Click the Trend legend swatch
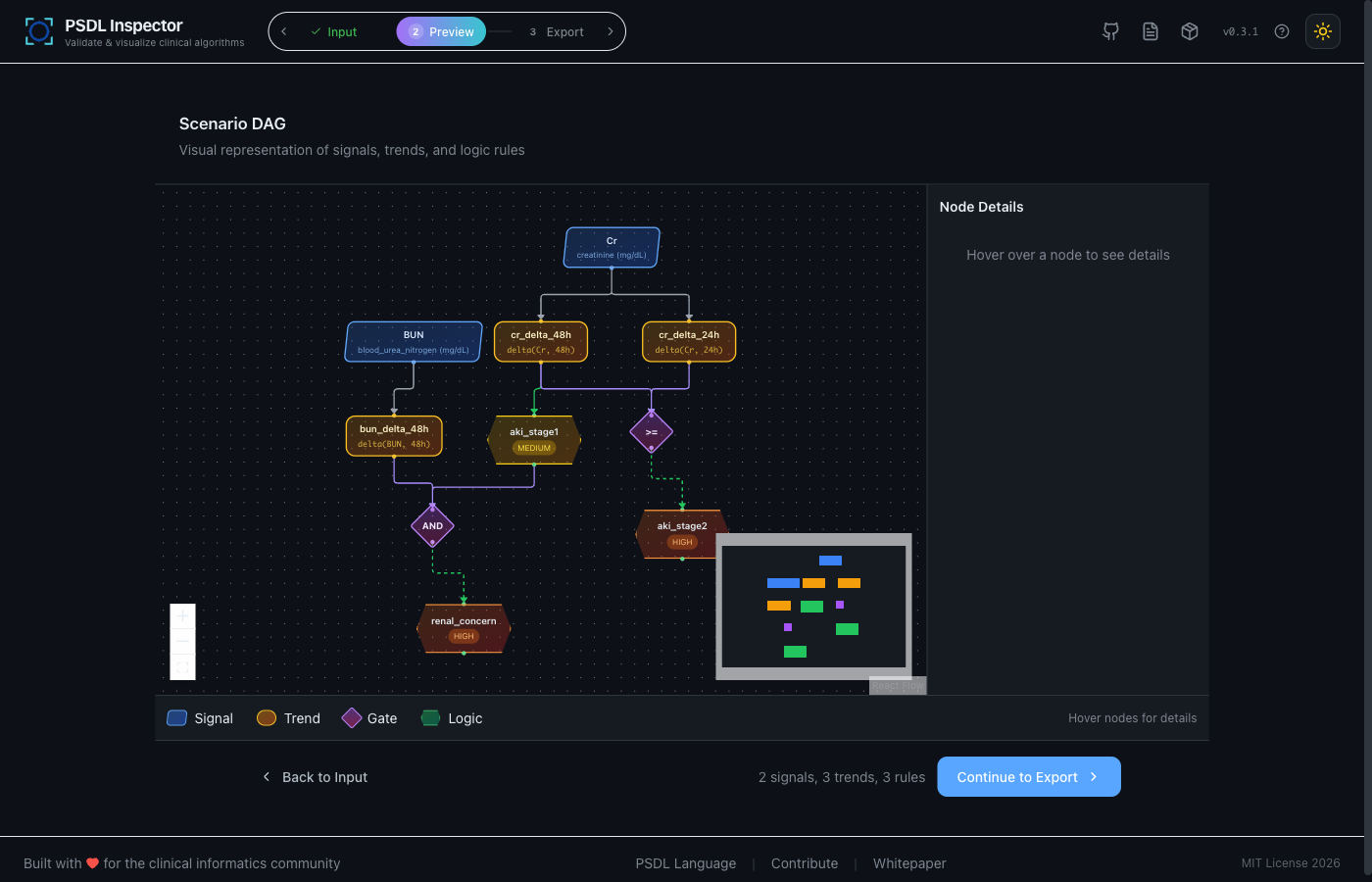Viewport: 1372px width, 882px height. [267, 718]
